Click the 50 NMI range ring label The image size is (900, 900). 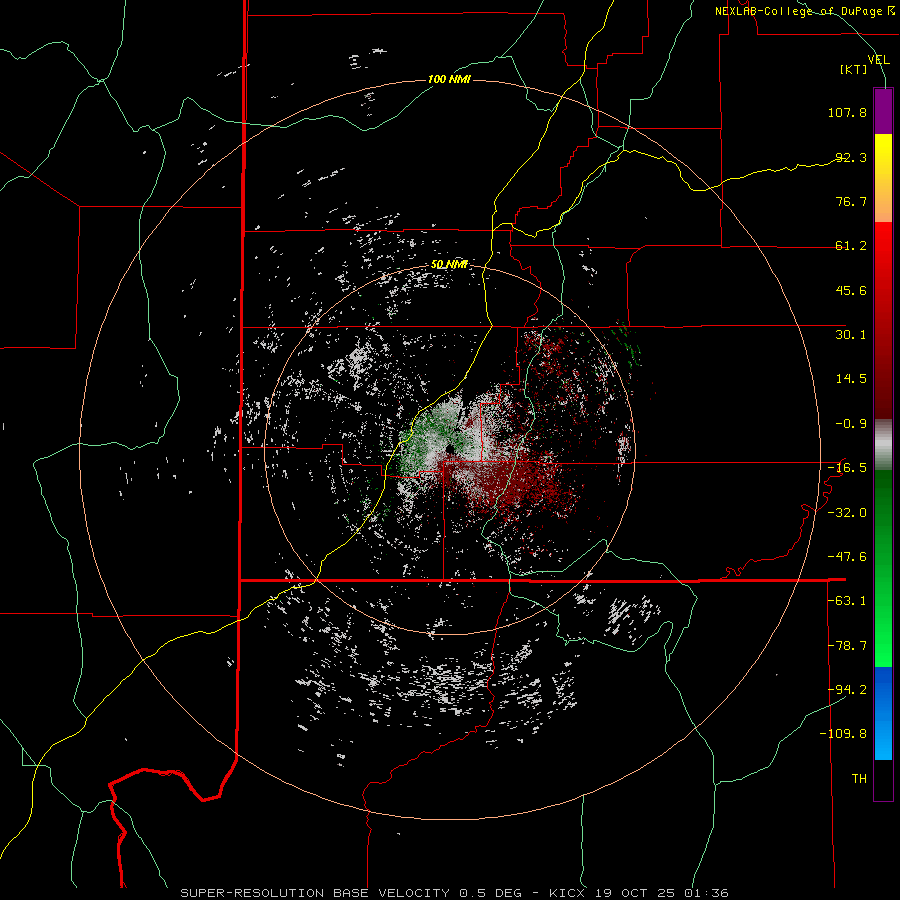[449, 265]
